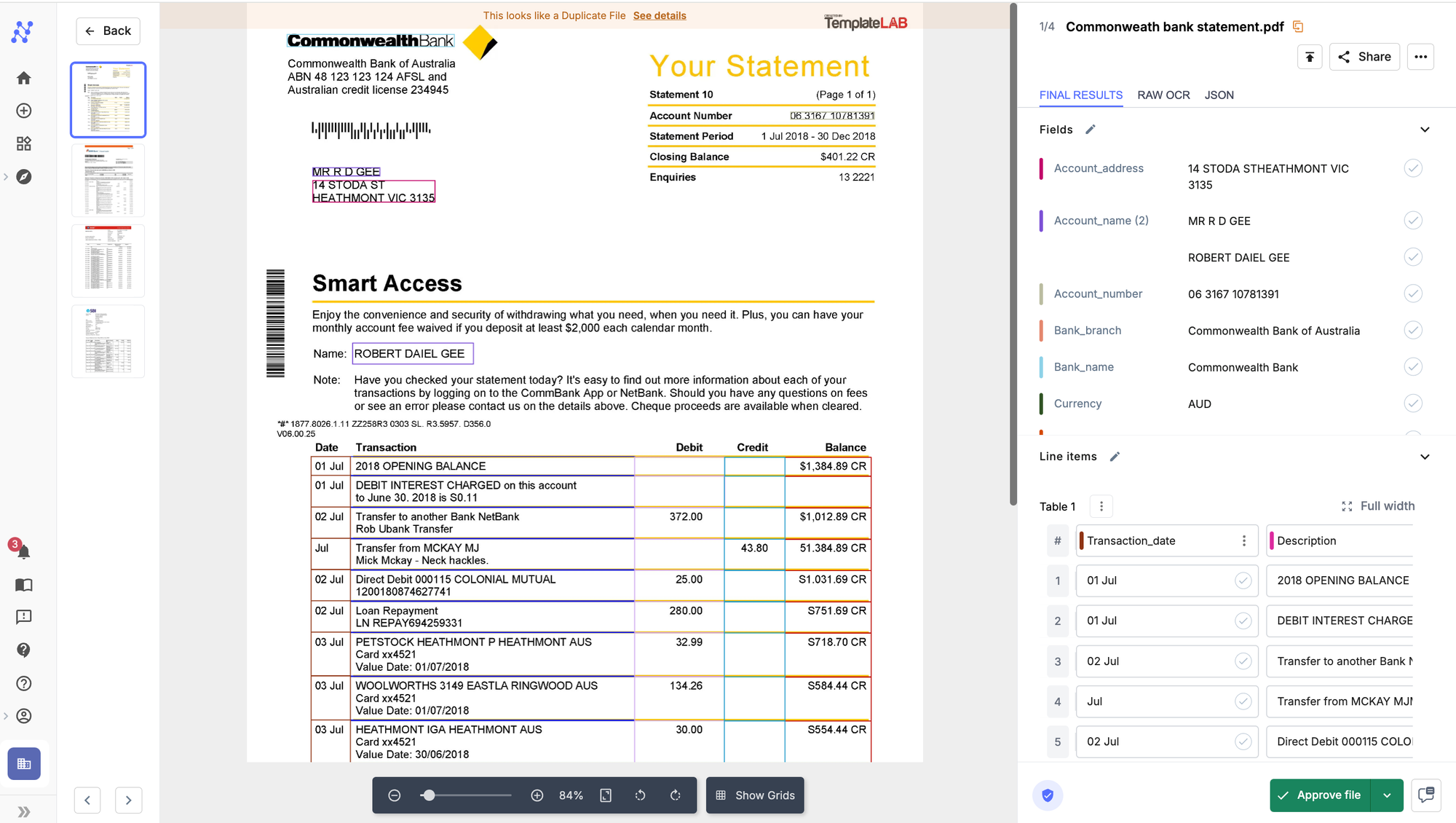Click the Table 1 options kebab icon
Screen dimensions: 1456x823
point(1101,507)
